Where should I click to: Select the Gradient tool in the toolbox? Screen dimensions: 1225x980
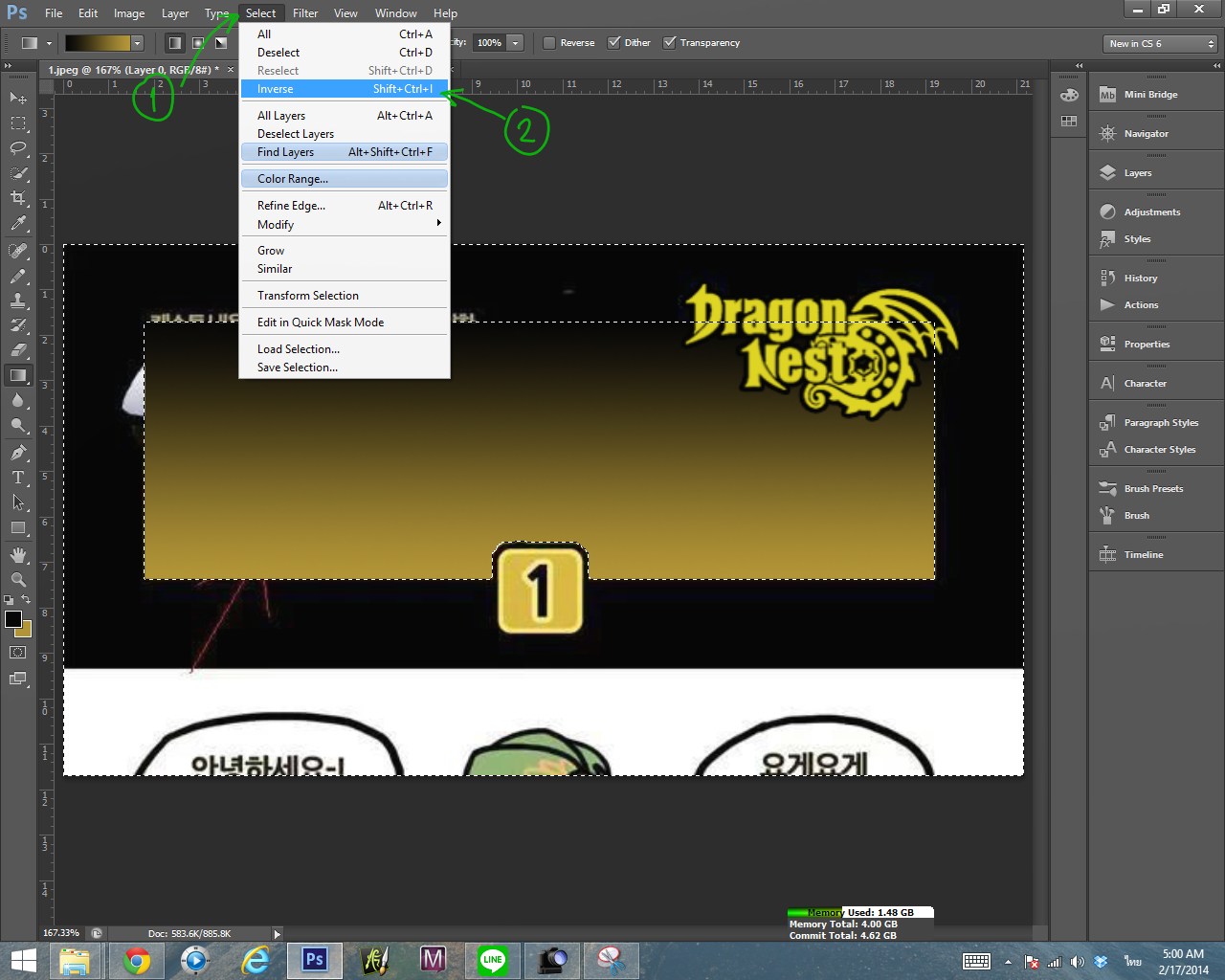(18, 375)
